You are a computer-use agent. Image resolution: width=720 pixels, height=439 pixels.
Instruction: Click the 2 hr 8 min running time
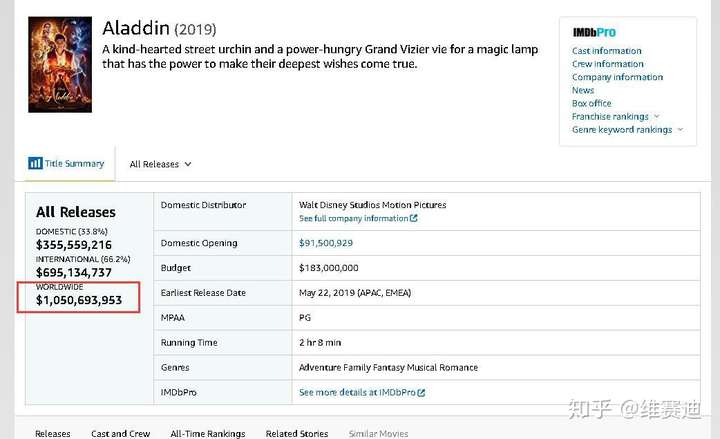coord(320,343)
